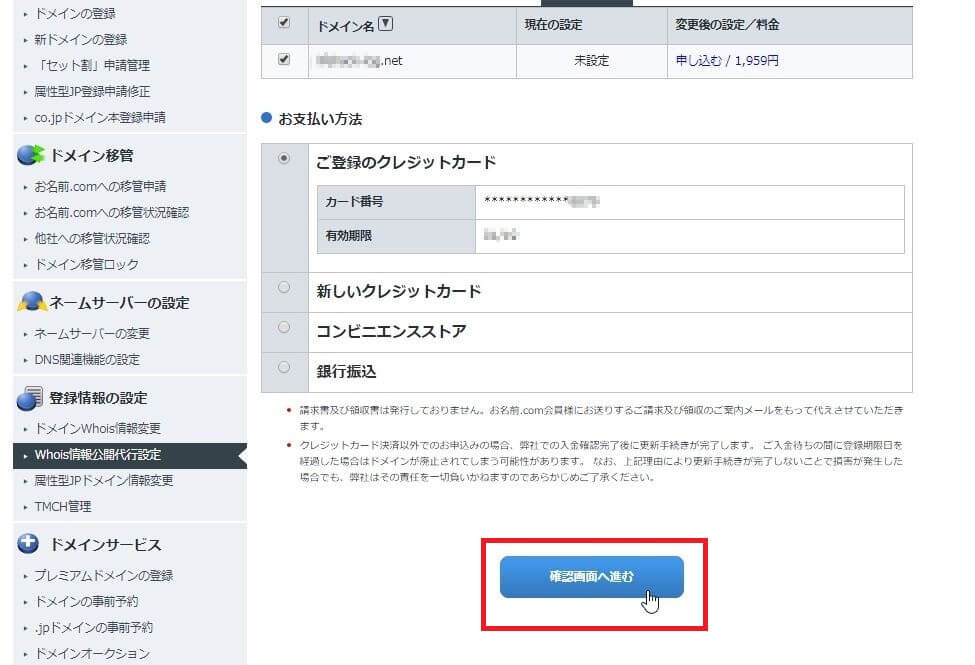
Task: Select ご登録のクレジットカード radio button
Action: tap(284, 158)
